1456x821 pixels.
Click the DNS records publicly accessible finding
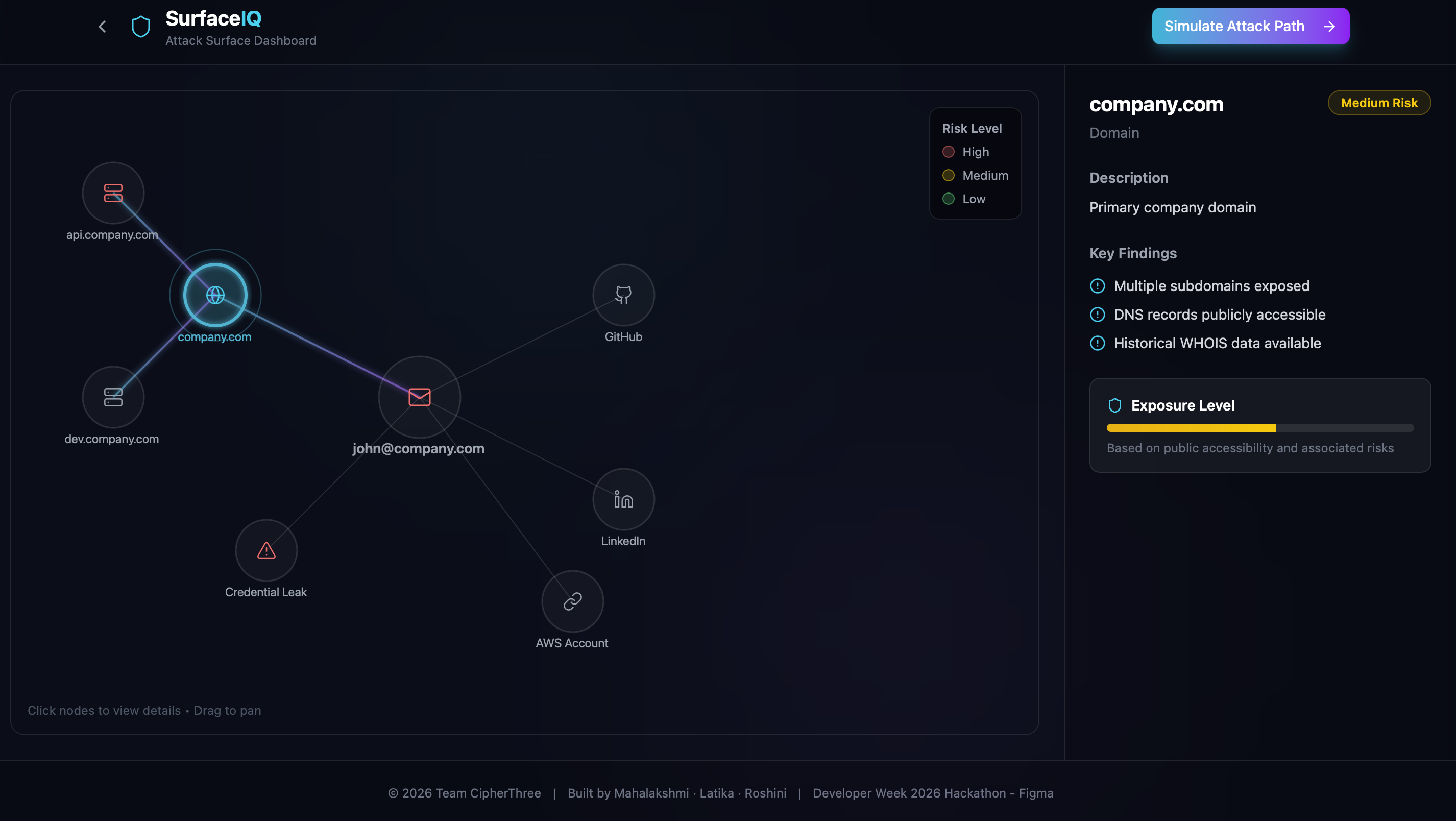(1219, 315)
